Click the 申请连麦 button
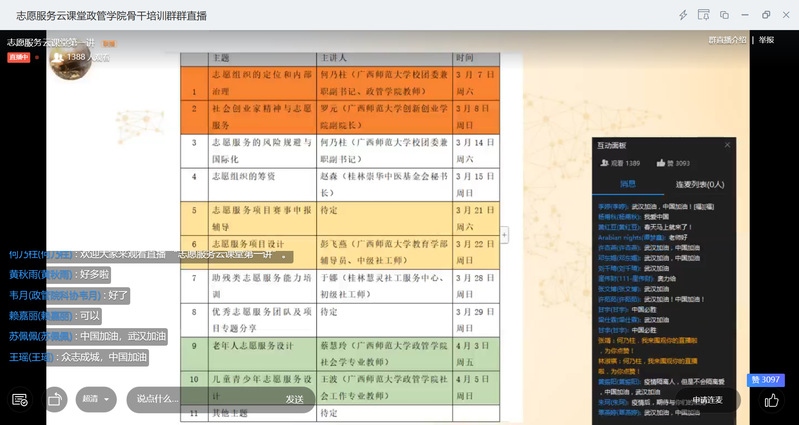 coord(707,400)
